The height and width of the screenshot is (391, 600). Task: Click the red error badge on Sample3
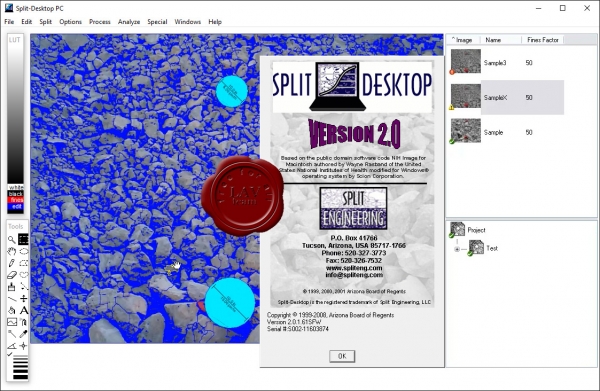(452, 72)
